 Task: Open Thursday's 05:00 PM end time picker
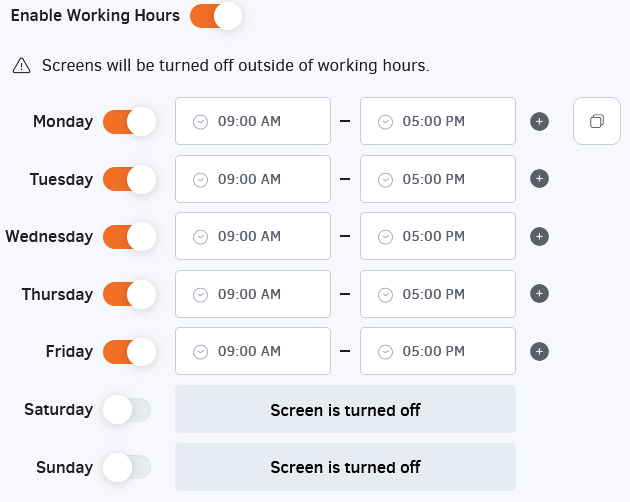(x=437, y=294)
